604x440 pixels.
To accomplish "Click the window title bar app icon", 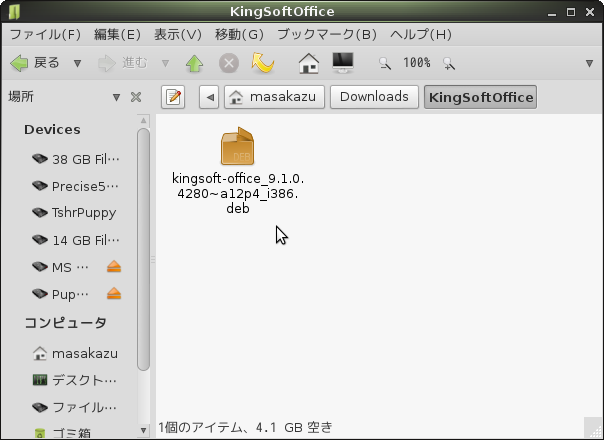I will pos(14,12).
